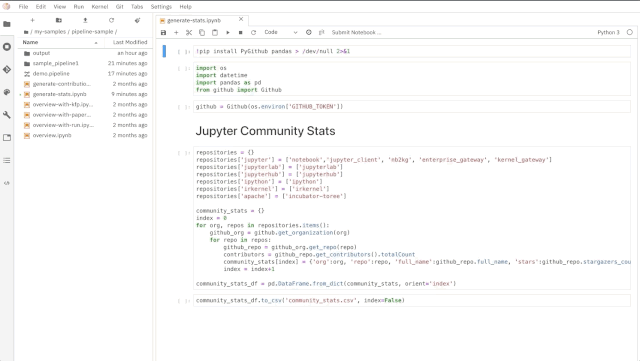Select the output folder
The width and height of the screenshot is (640, 361).
tap(85, 53)
